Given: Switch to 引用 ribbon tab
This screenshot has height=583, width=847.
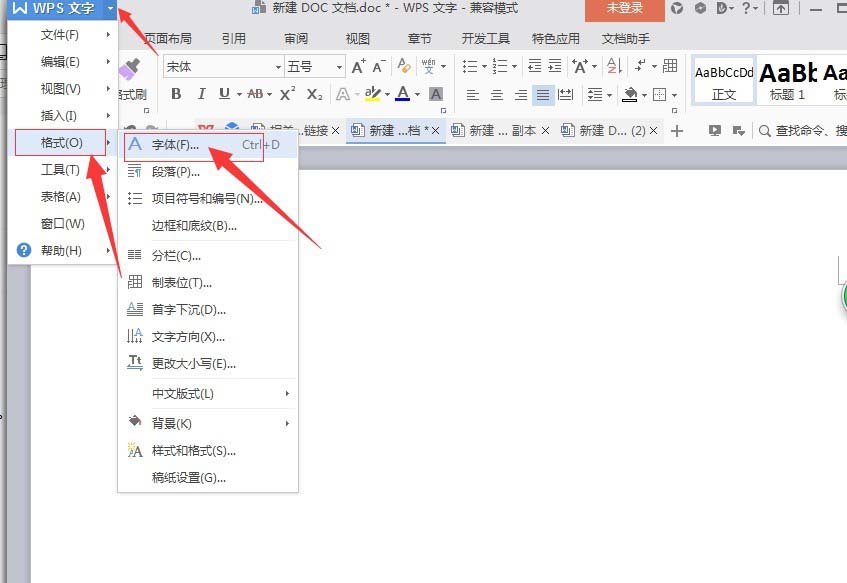Looking at the screenshot, I should point(233,39).
